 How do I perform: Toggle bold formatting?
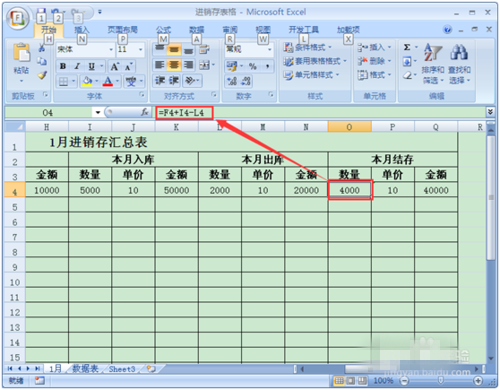(63, 66)
